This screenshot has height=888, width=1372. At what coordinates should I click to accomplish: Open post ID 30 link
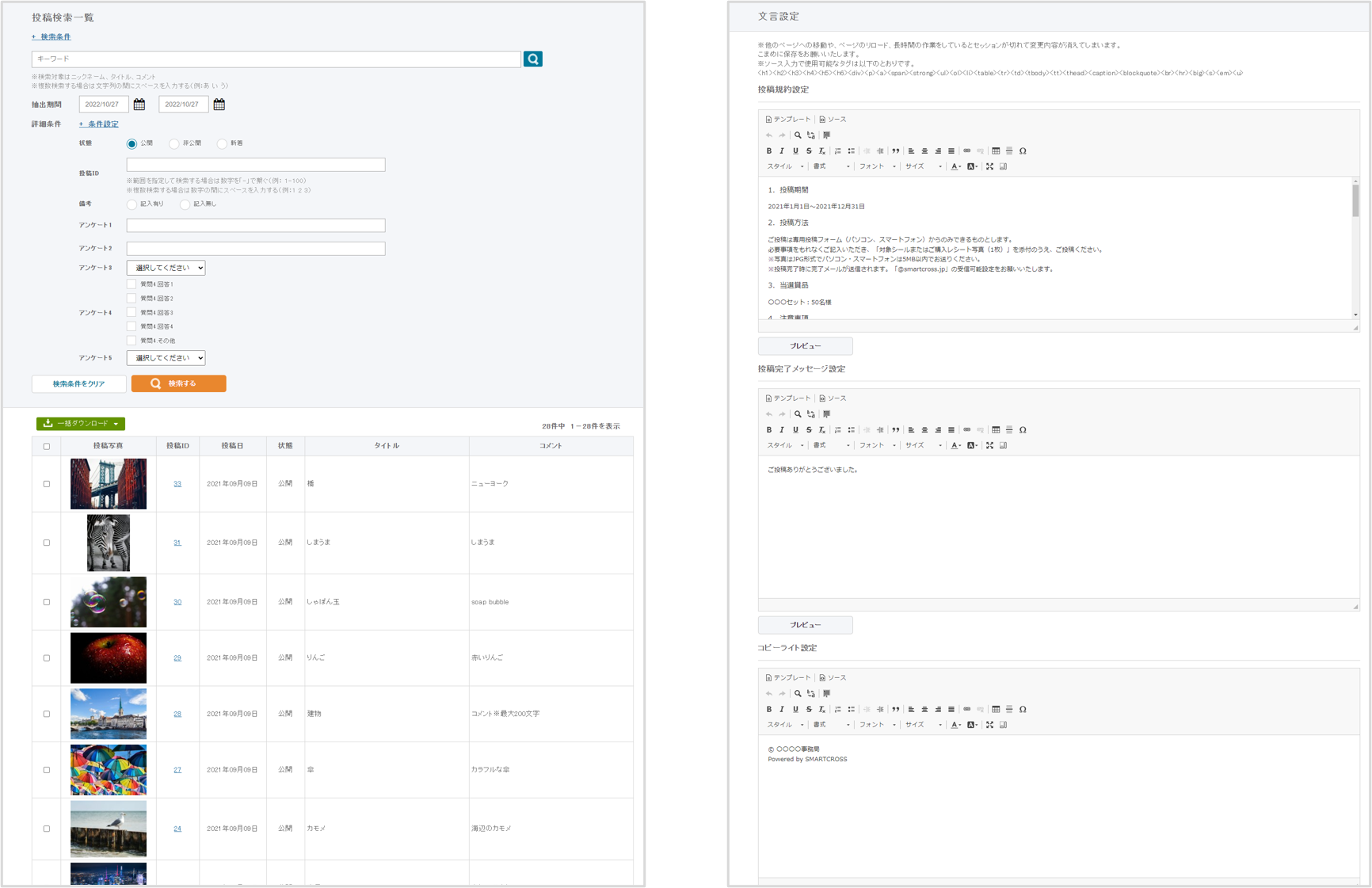click(177, 602)
